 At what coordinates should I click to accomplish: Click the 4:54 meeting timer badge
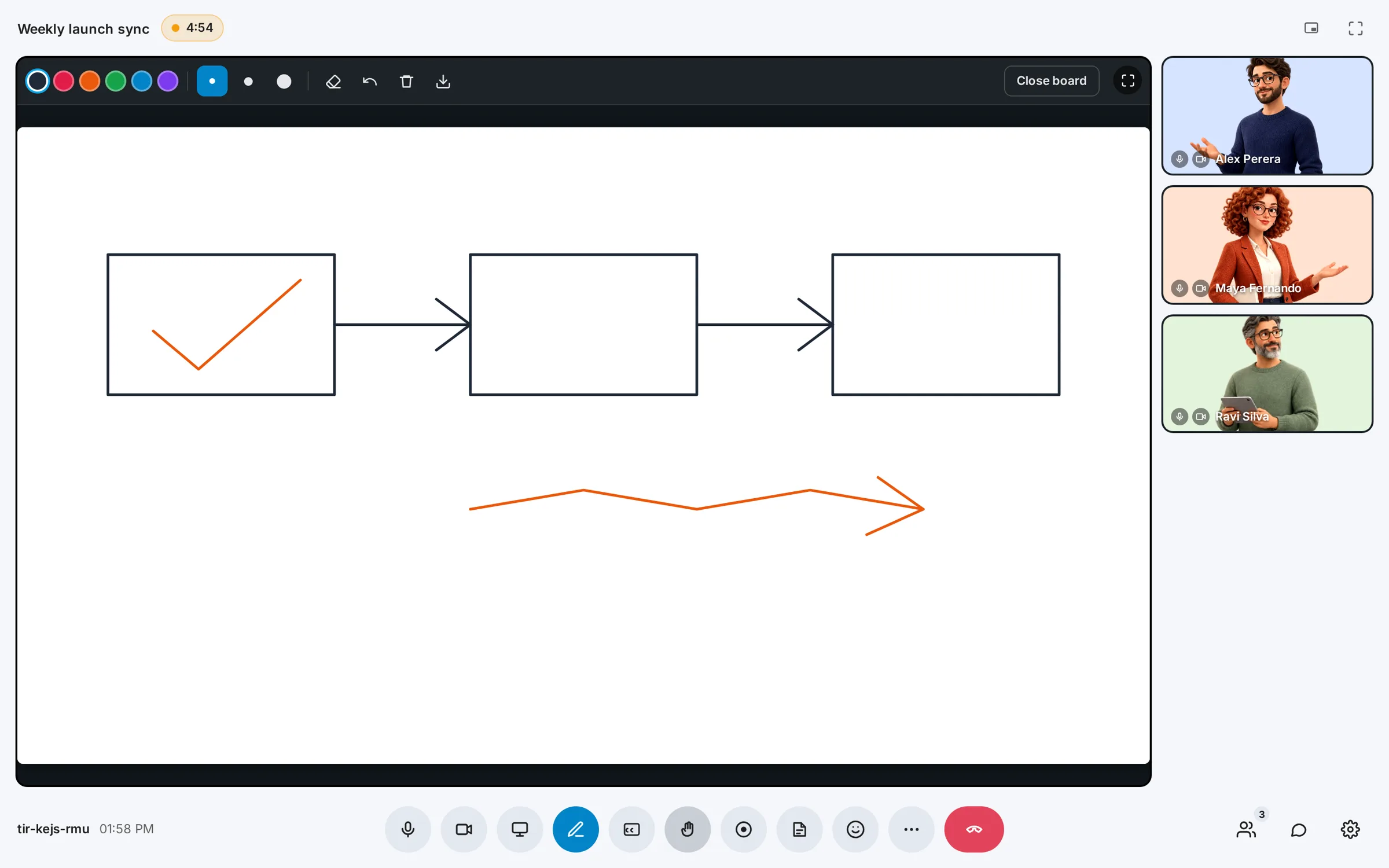[x=192, y=28]
